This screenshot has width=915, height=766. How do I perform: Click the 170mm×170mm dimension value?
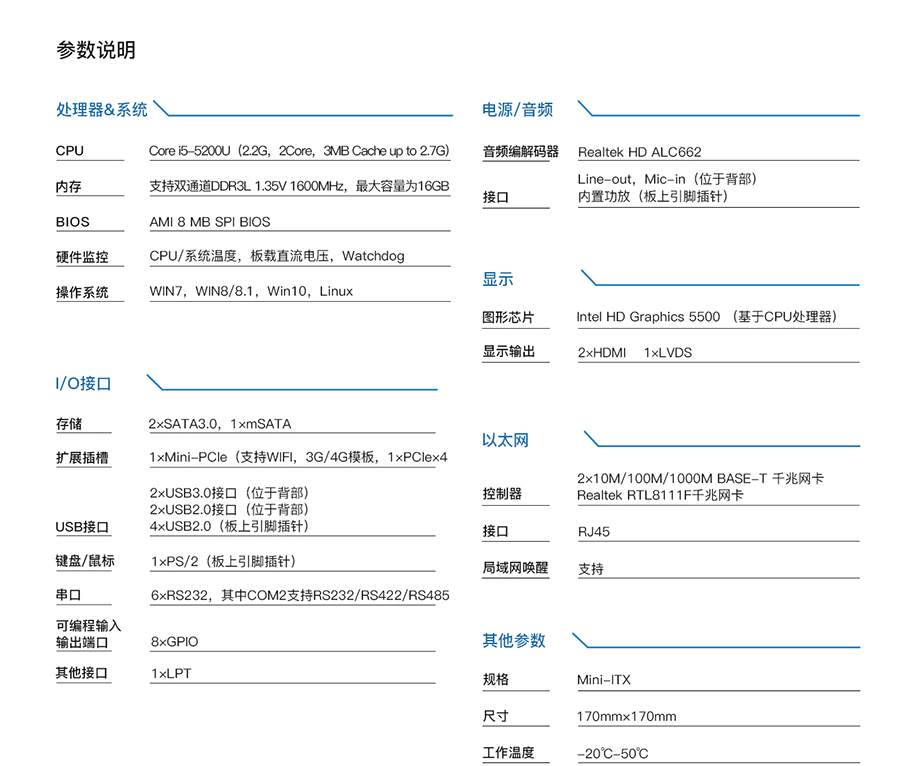pos(626,716)
